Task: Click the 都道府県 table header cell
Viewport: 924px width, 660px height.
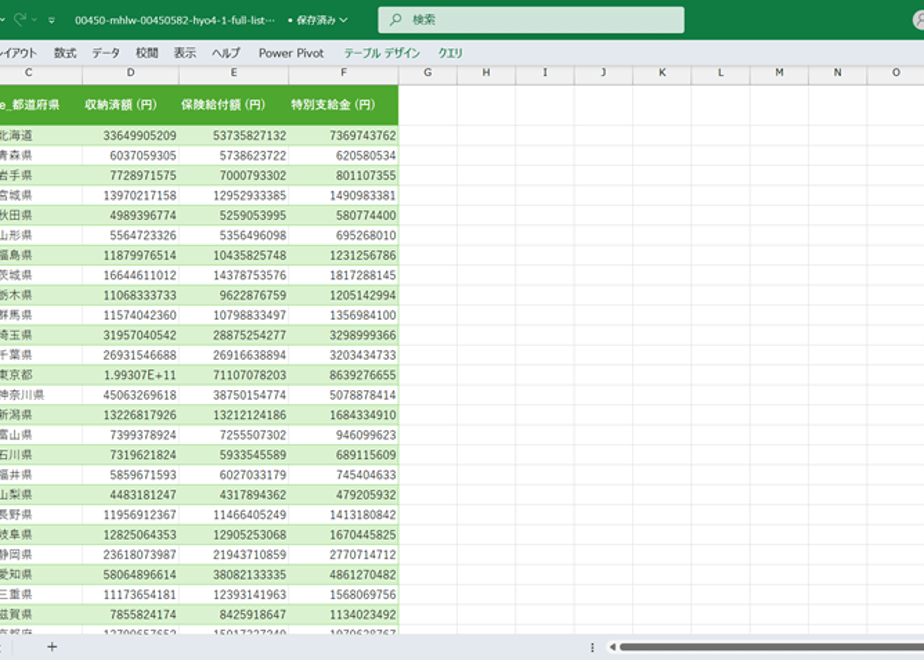Action: coord(41,105)
